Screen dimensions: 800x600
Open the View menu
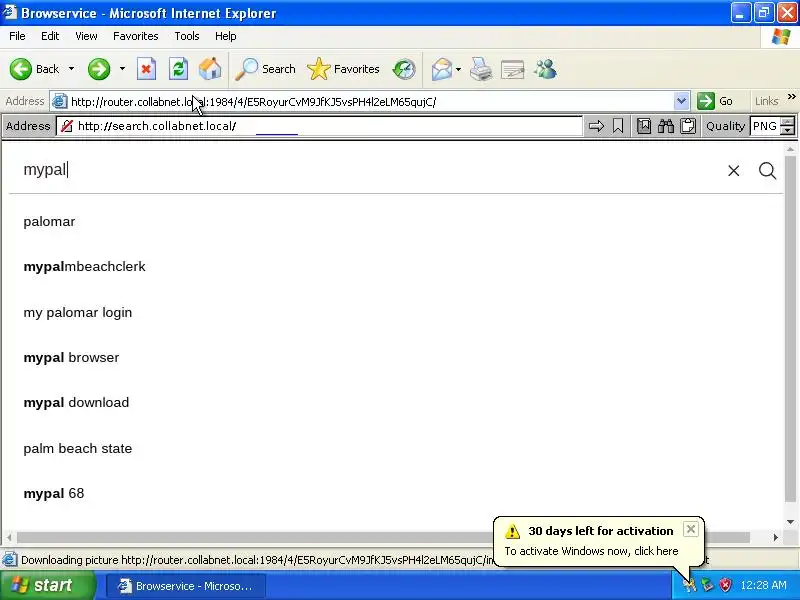coord(86,36)
